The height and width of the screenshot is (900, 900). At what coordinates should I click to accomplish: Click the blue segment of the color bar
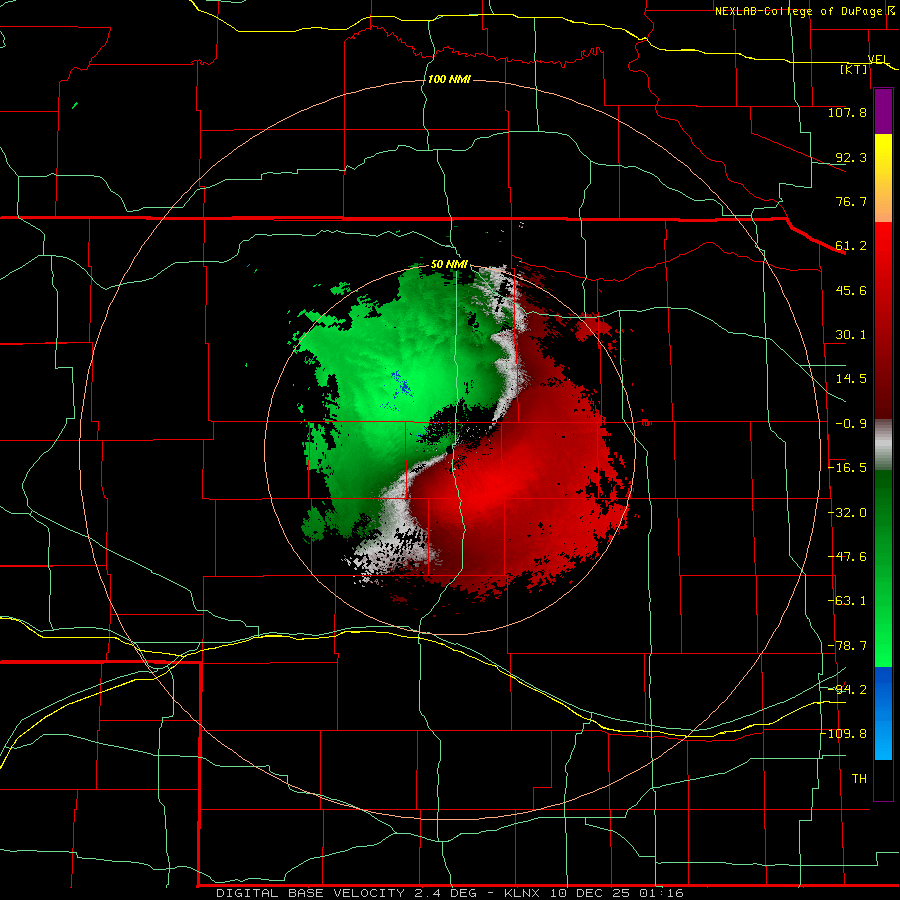[x=883, y=713]
